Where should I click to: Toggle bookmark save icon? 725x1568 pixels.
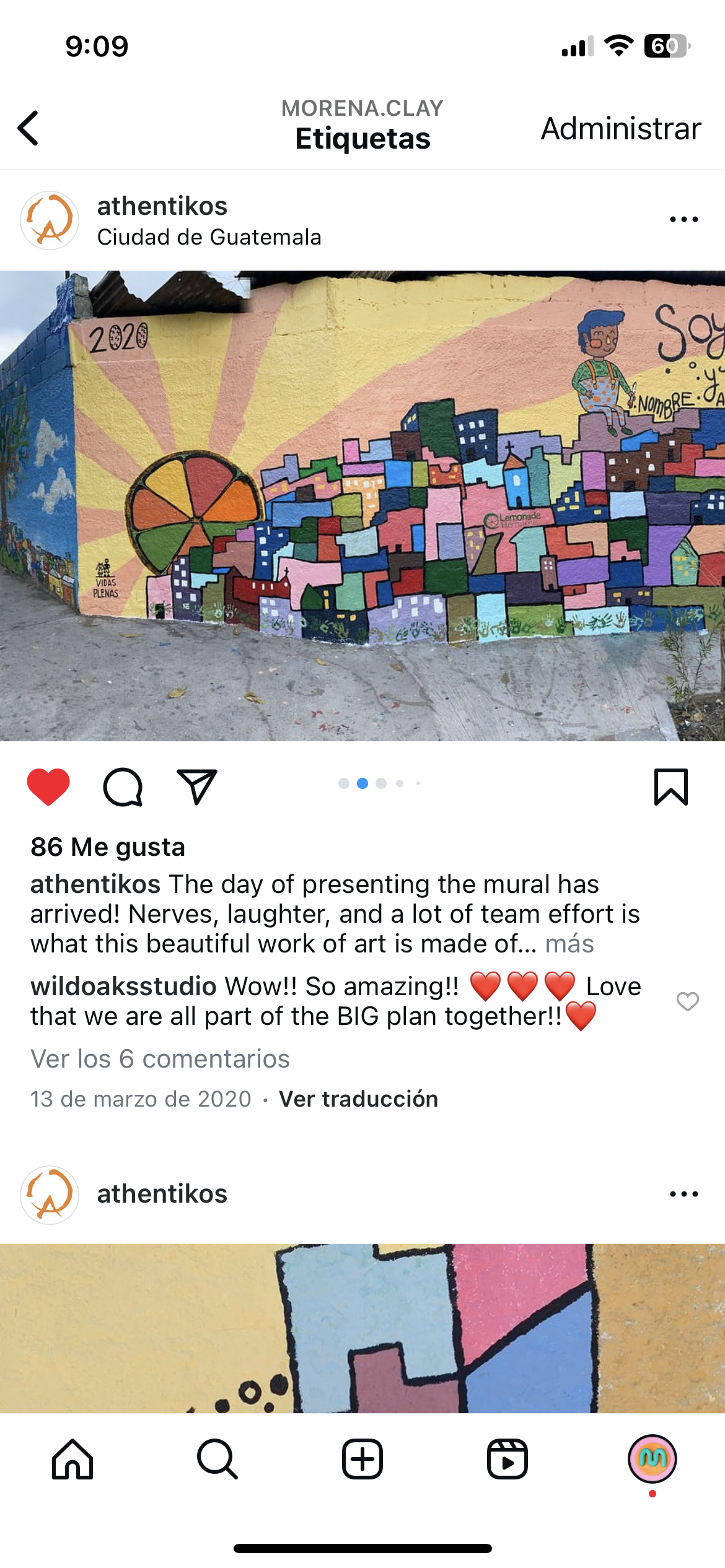point(671,787)
